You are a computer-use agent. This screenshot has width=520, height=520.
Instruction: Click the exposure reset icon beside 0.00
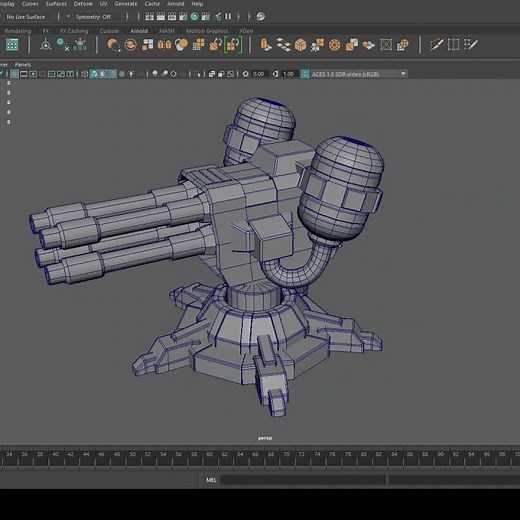tap(245, 74)
